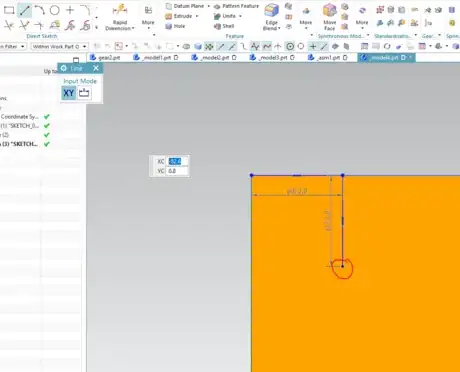Click the Edge Blend icon
Viewport: 460px width, 372px height.
point(271,11)
